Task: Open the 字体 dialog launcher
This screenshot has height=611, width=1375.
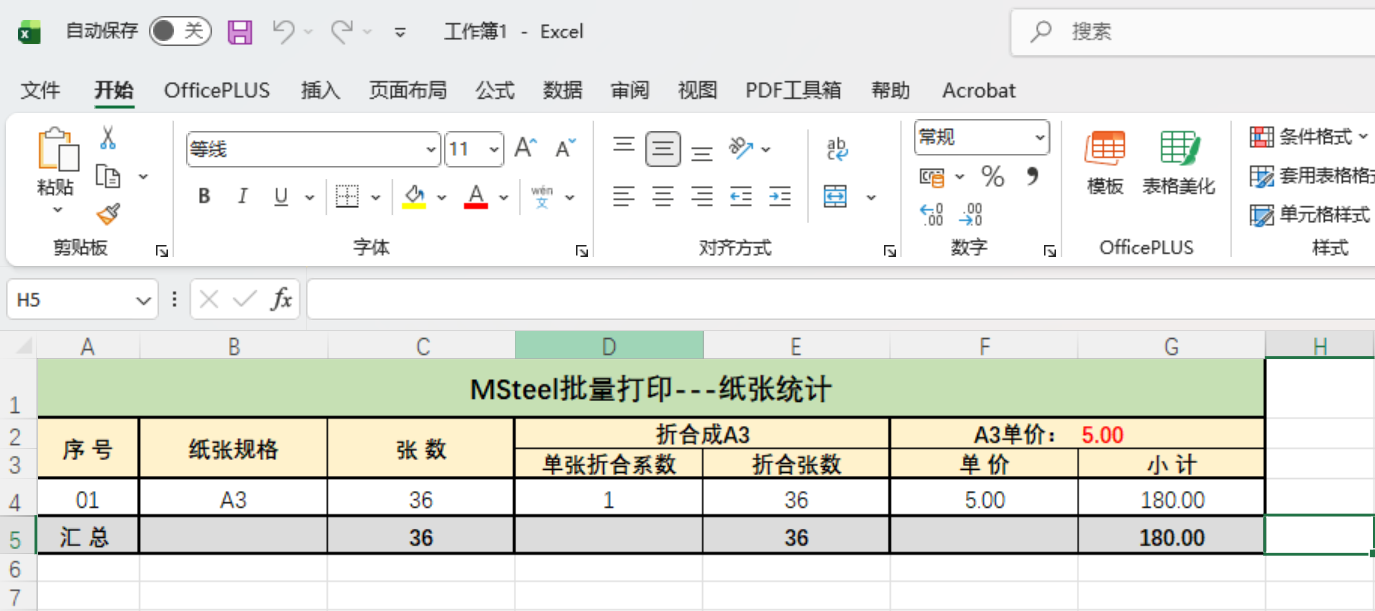Action: [x=582, y=251]
